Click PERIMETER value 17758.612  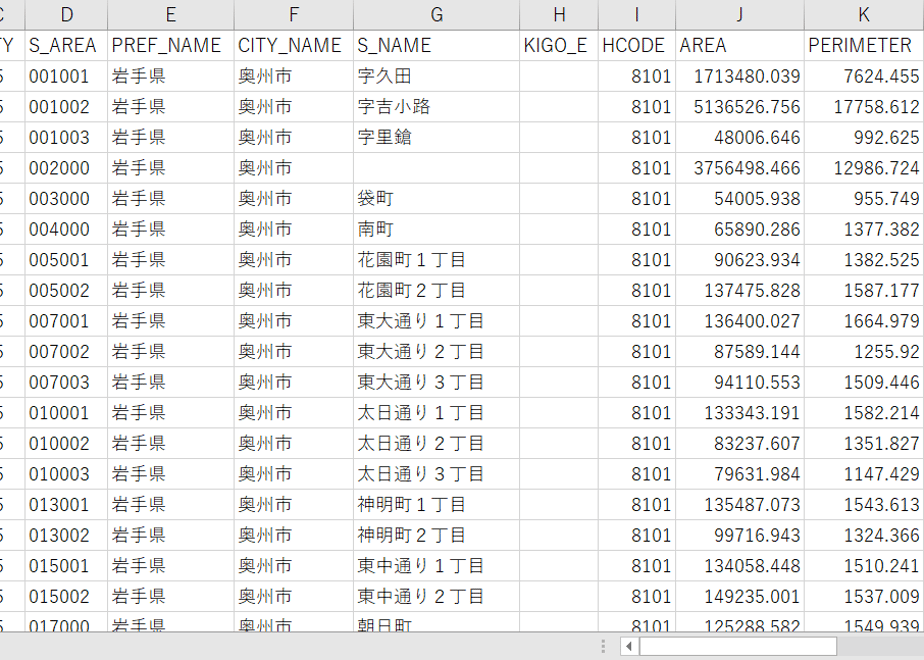click(864, 107)
